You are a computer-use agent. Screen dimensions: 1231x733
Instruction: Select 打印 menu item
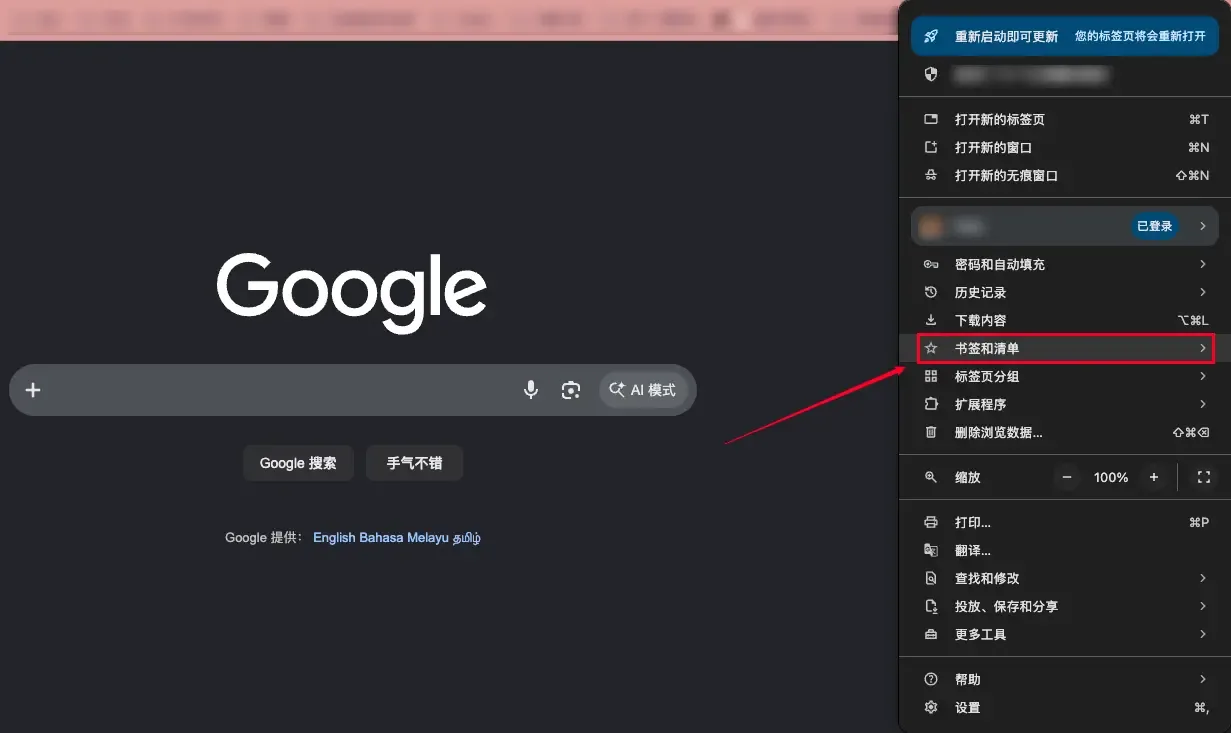[1064, 522]
